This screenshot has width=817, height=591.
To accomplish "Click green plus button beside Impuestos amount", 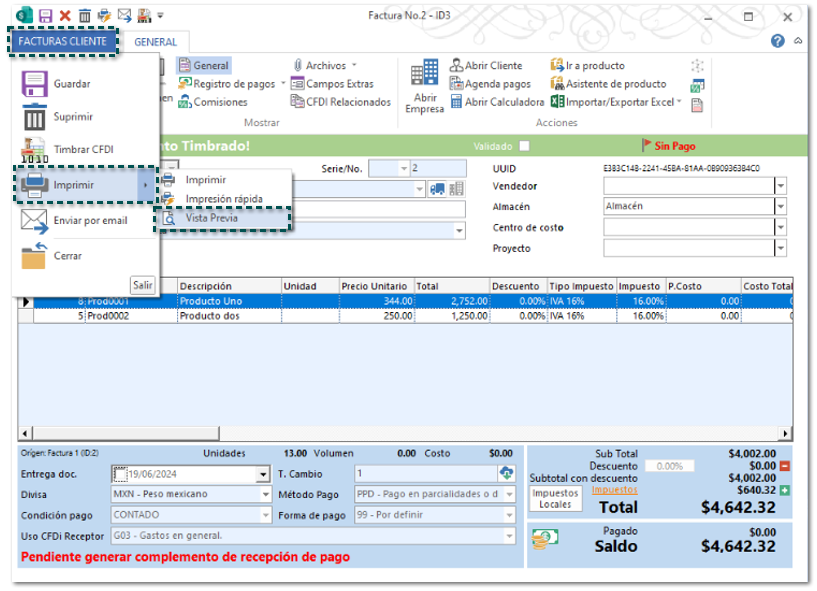I will pyautogui.click(x=785, y=490).
